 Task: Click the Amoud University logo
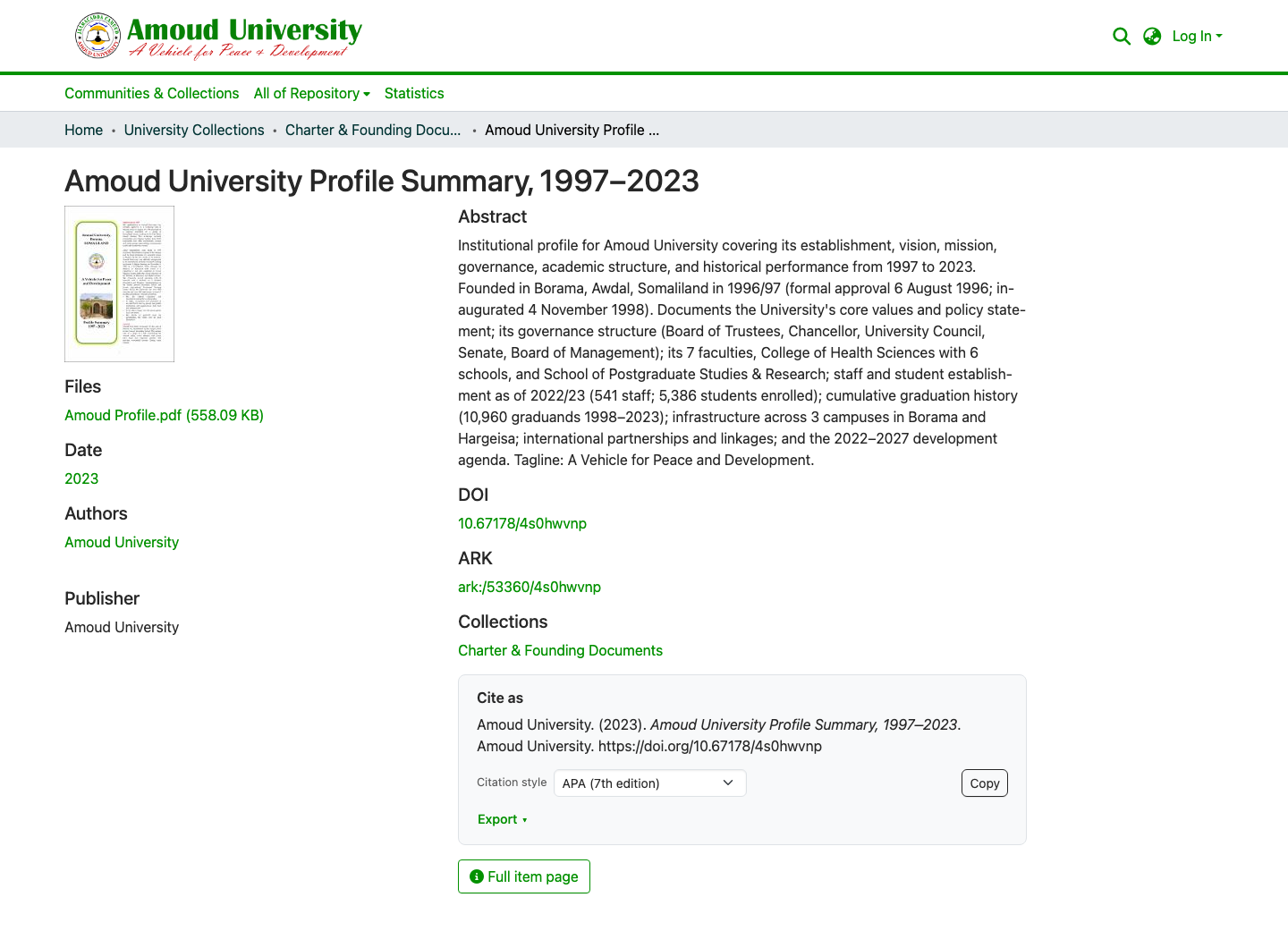tap(218, 36)
